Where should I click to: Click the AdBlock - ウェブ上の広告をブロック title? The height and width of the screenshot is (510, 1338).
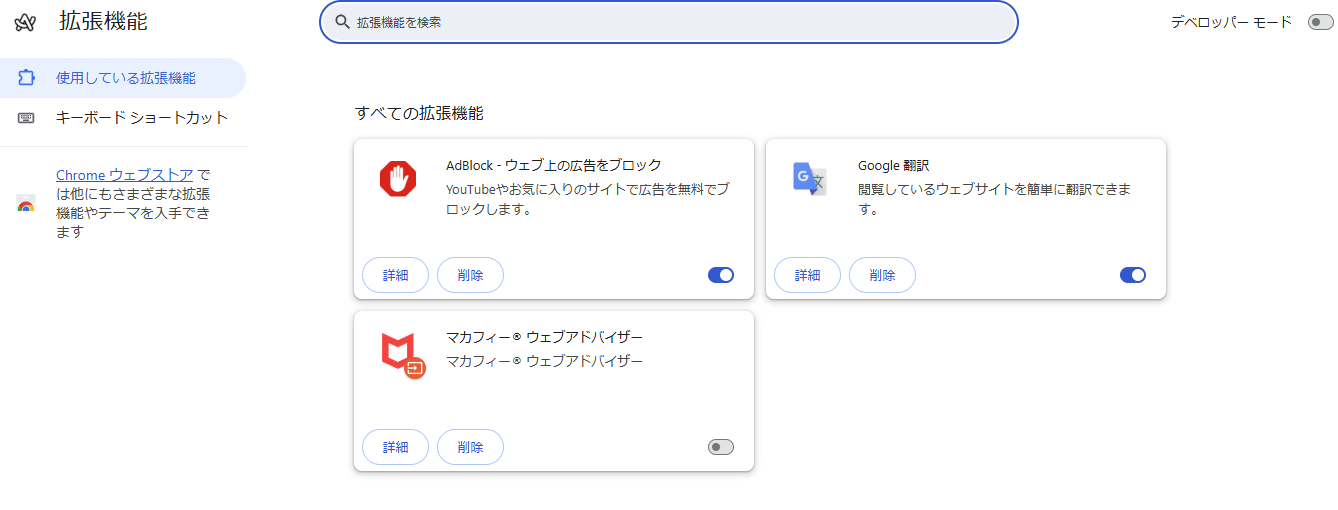554,165
